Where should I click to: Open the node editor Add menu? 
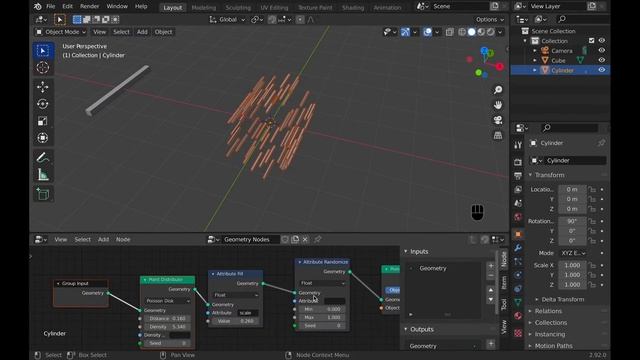pos(103,240)
